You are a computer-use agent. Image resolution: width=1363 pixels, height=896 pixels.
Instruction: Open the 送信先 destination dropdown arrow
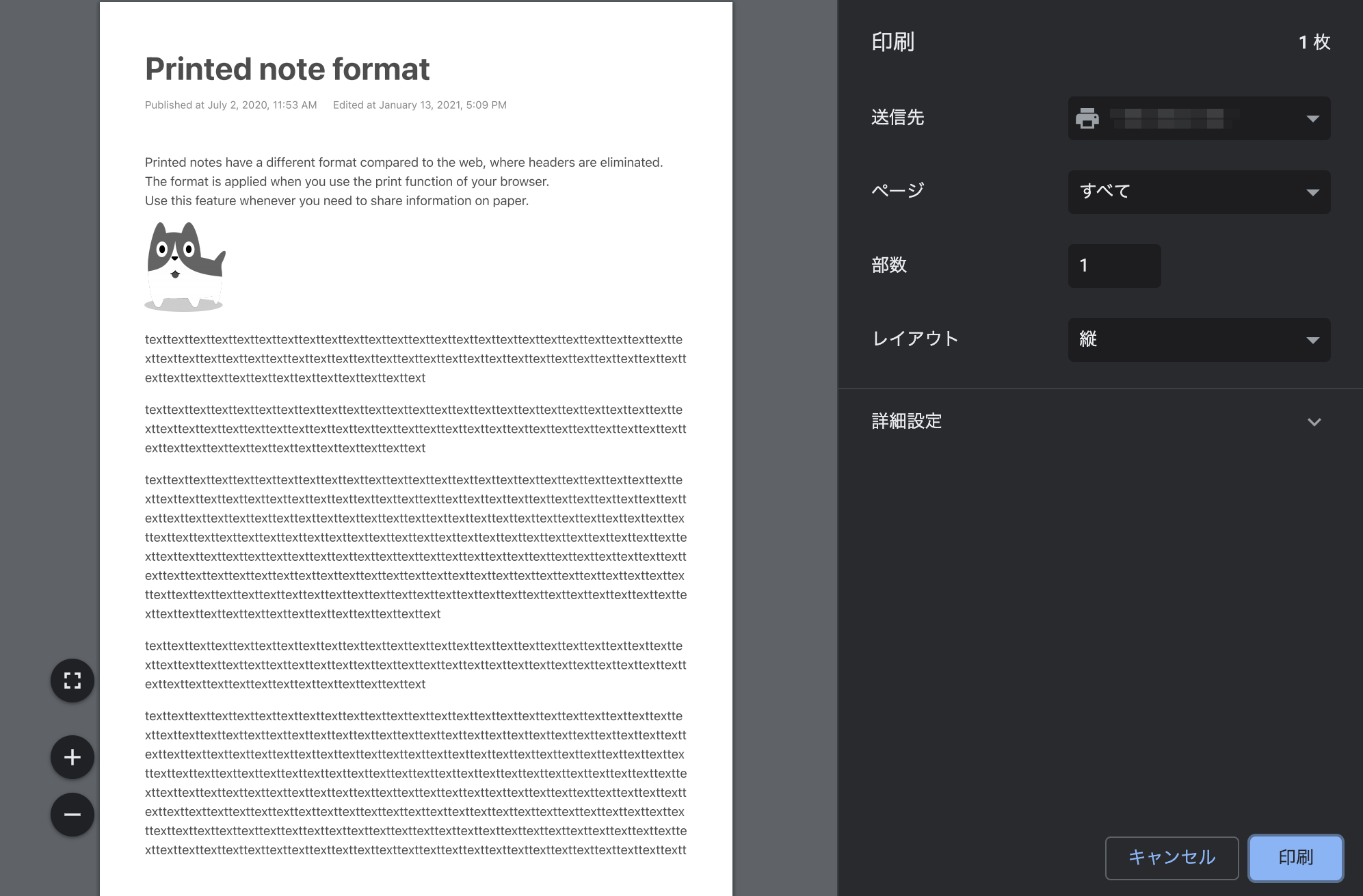tap(1312, 118)
